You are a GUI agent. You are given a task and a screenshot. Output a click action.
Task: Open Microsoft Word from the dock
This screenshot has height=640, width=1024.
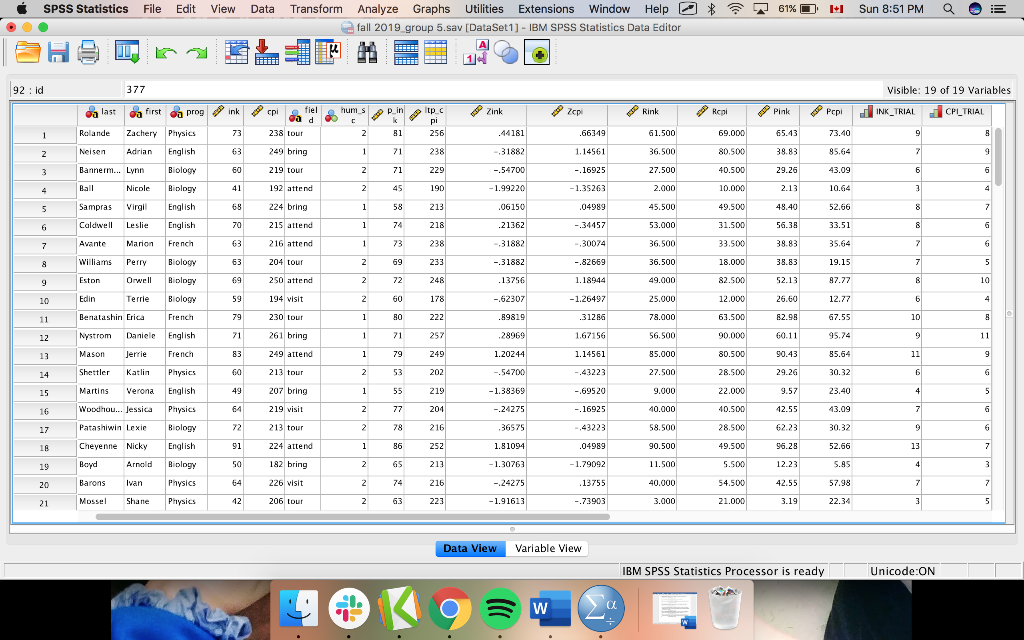(551, 609)
